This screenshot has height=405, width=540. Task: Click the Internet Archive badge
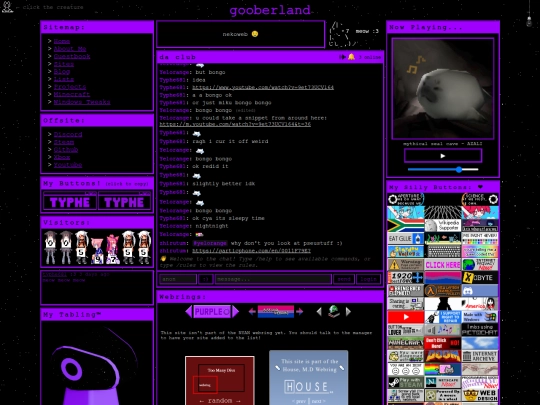click(x=480, y=356)
